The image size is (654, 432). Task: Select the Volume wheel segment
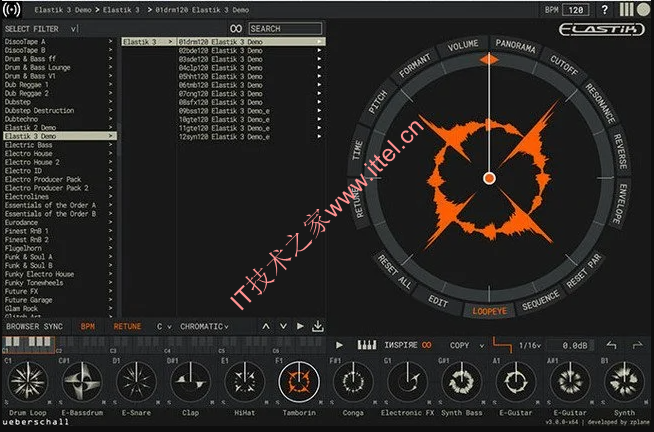click(463, 45)
